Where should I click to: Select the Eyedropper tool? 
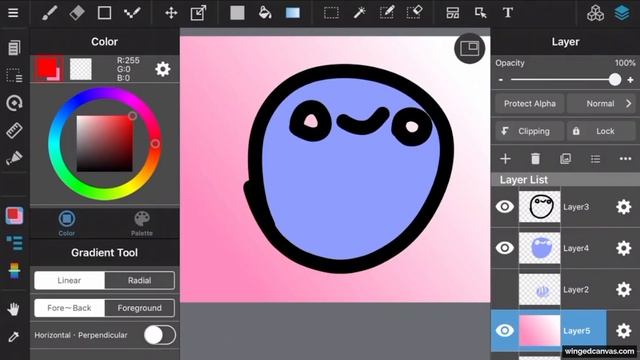14,337
